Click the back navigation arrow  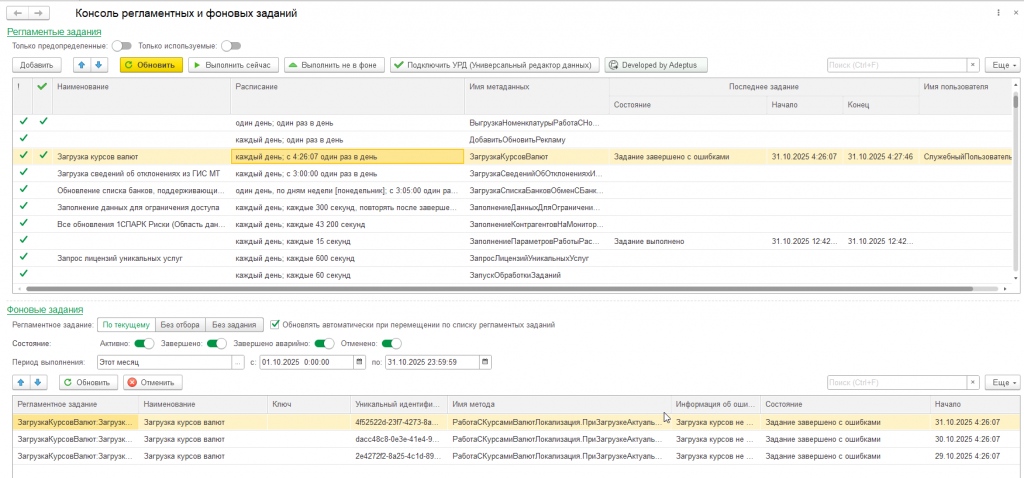tap(18, 14)
